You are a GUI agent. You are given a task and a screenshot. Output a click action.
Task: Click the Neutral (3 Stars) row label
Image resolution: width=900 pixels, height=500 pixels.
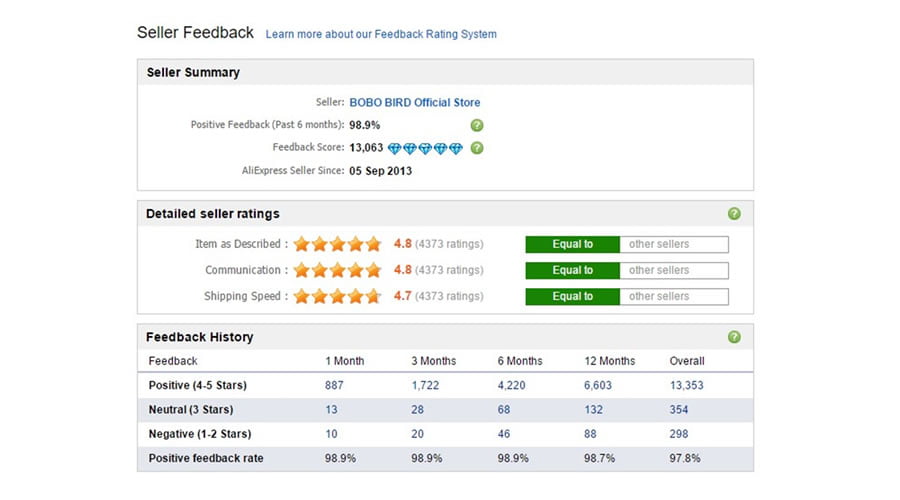[x=191, y=410]
